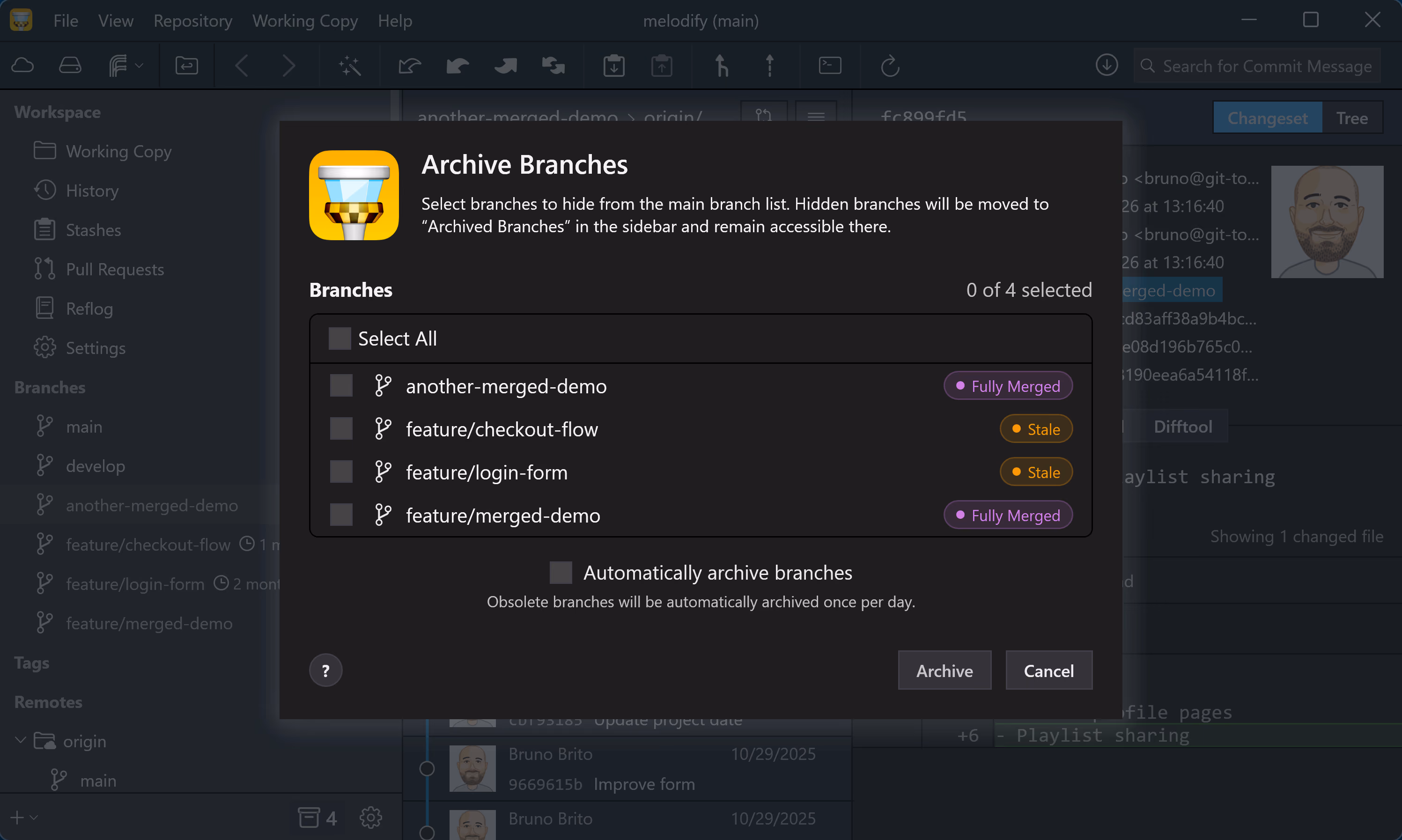This screenshot has width=1402, height=840.
Task: Click the Sync toolbar icon
Action: tap(553, 66)
